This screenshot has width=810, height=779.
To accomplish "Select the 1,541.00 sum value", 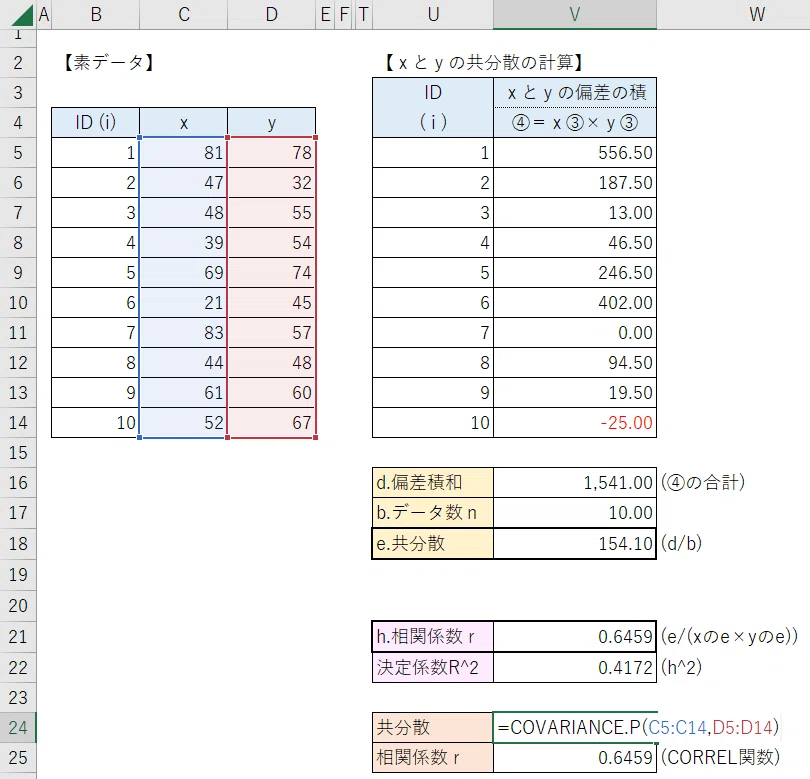I will (575, 482).
